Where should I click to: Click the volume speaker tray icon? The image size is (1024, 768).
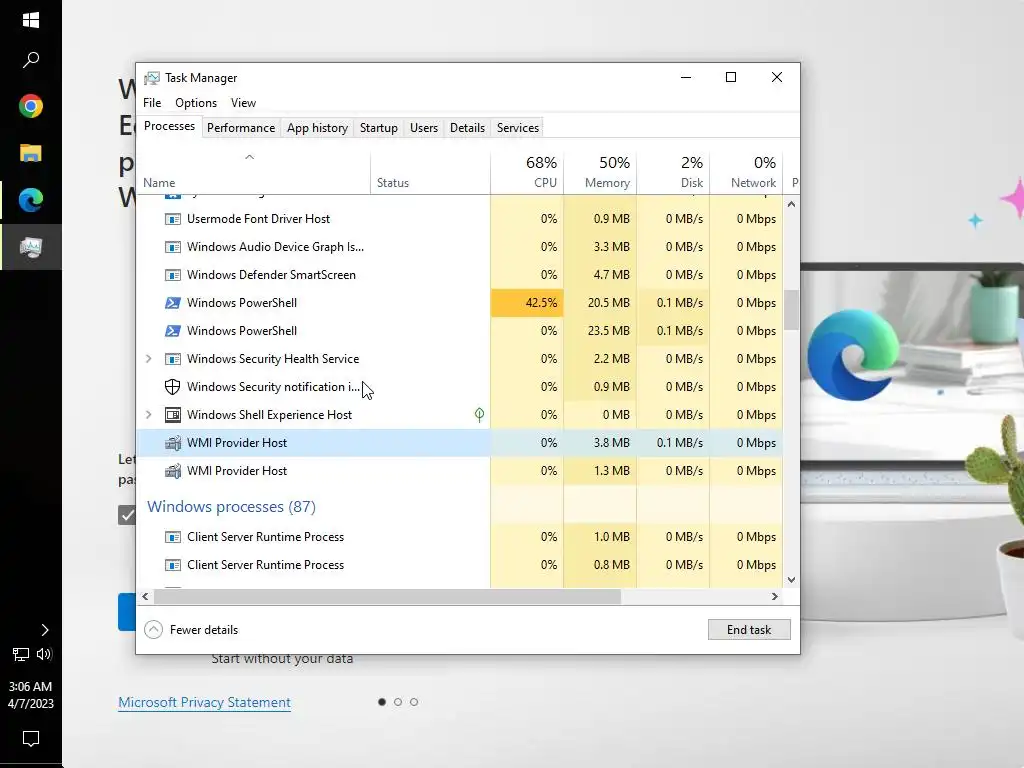point(44,654)
